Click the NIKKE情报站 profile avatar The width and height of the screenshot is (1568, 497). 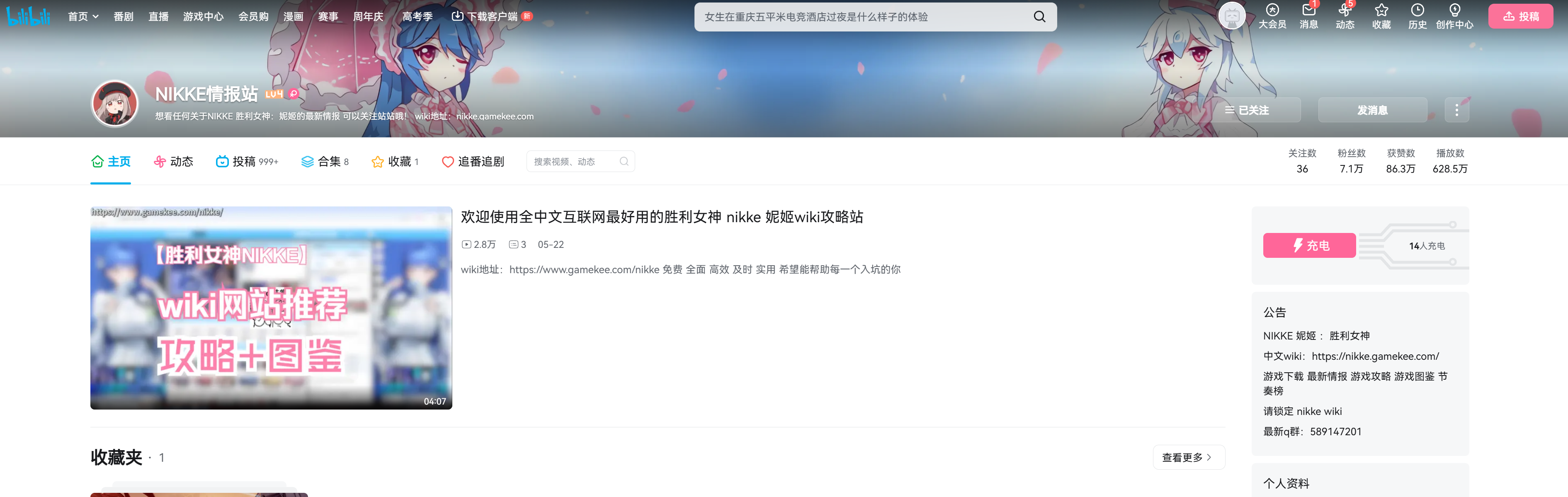pyautogui.click(x=114, y=104)
